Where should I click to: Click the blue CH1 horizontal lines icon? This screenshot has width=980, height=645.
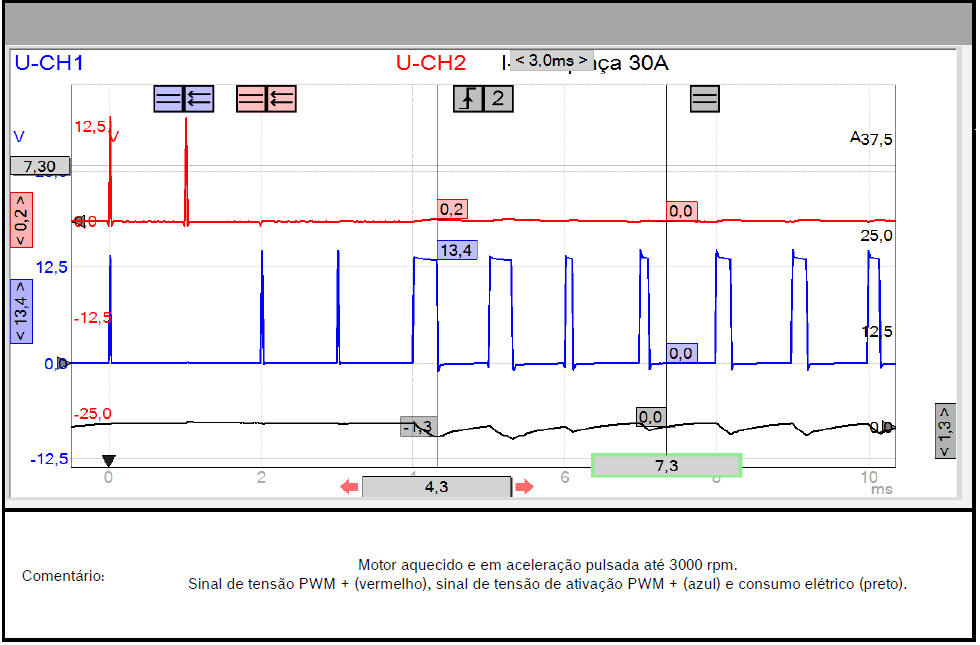click(x=168, y=98)
